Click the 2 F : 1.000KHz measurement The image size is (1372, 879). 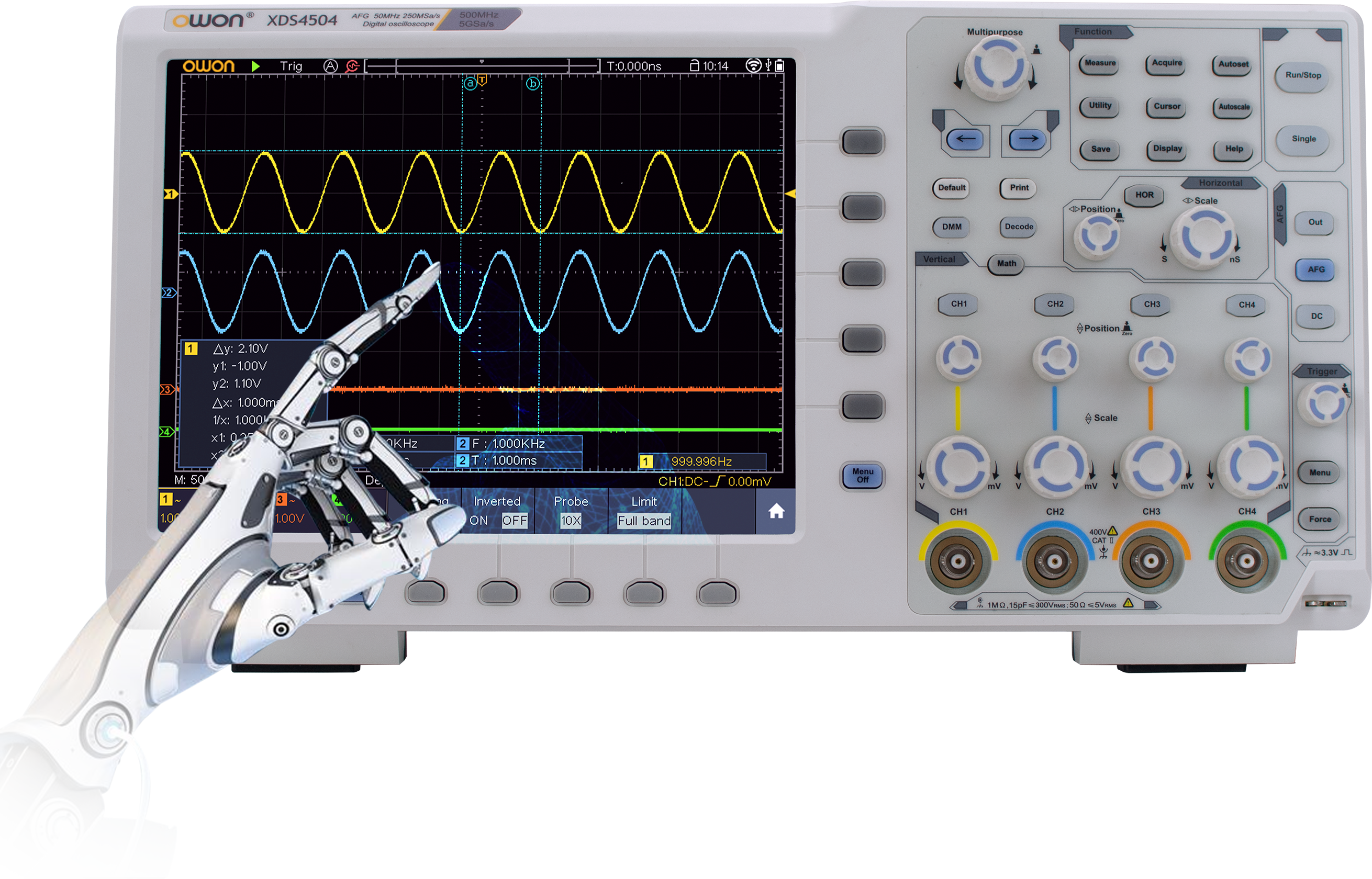point(518,444)
